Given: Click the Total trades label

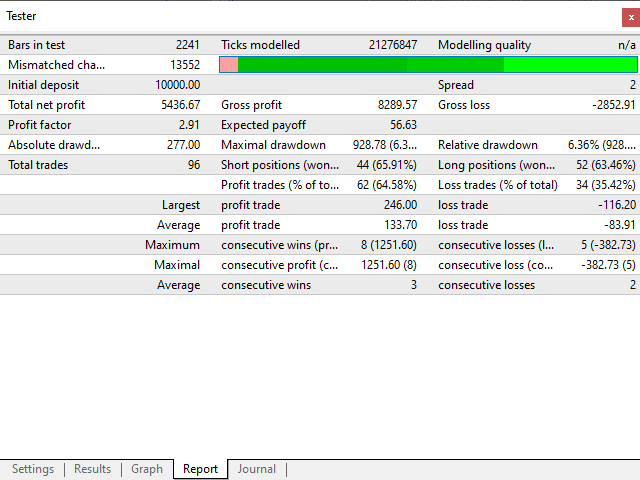Looking at the screenshot, I should coord(38,165).
